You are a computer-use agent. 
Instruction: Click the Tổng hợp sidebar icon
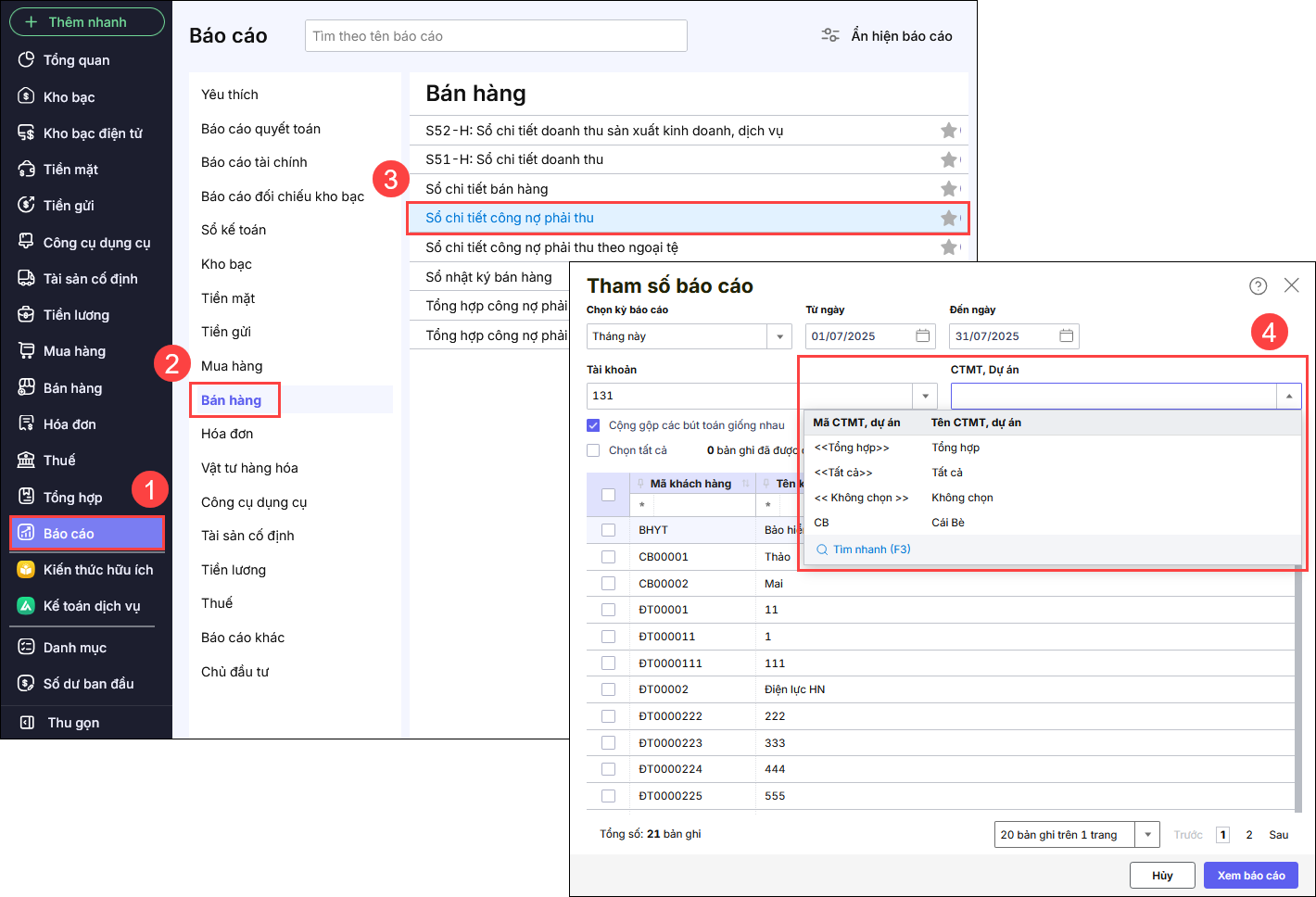[27, 497]
